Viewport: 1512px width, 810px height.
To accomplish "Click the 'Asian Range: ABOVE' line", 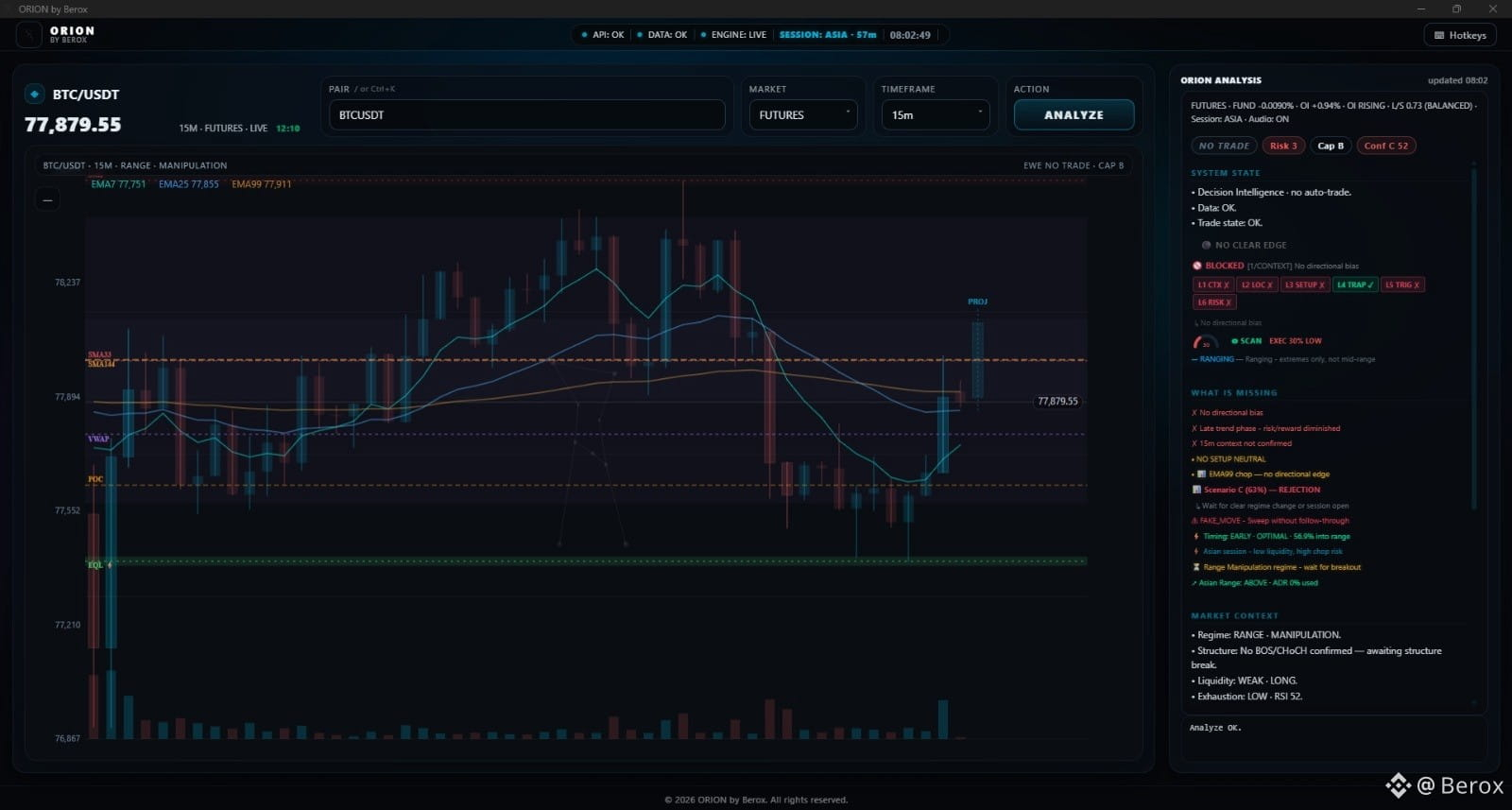I will coord(1255,582).
